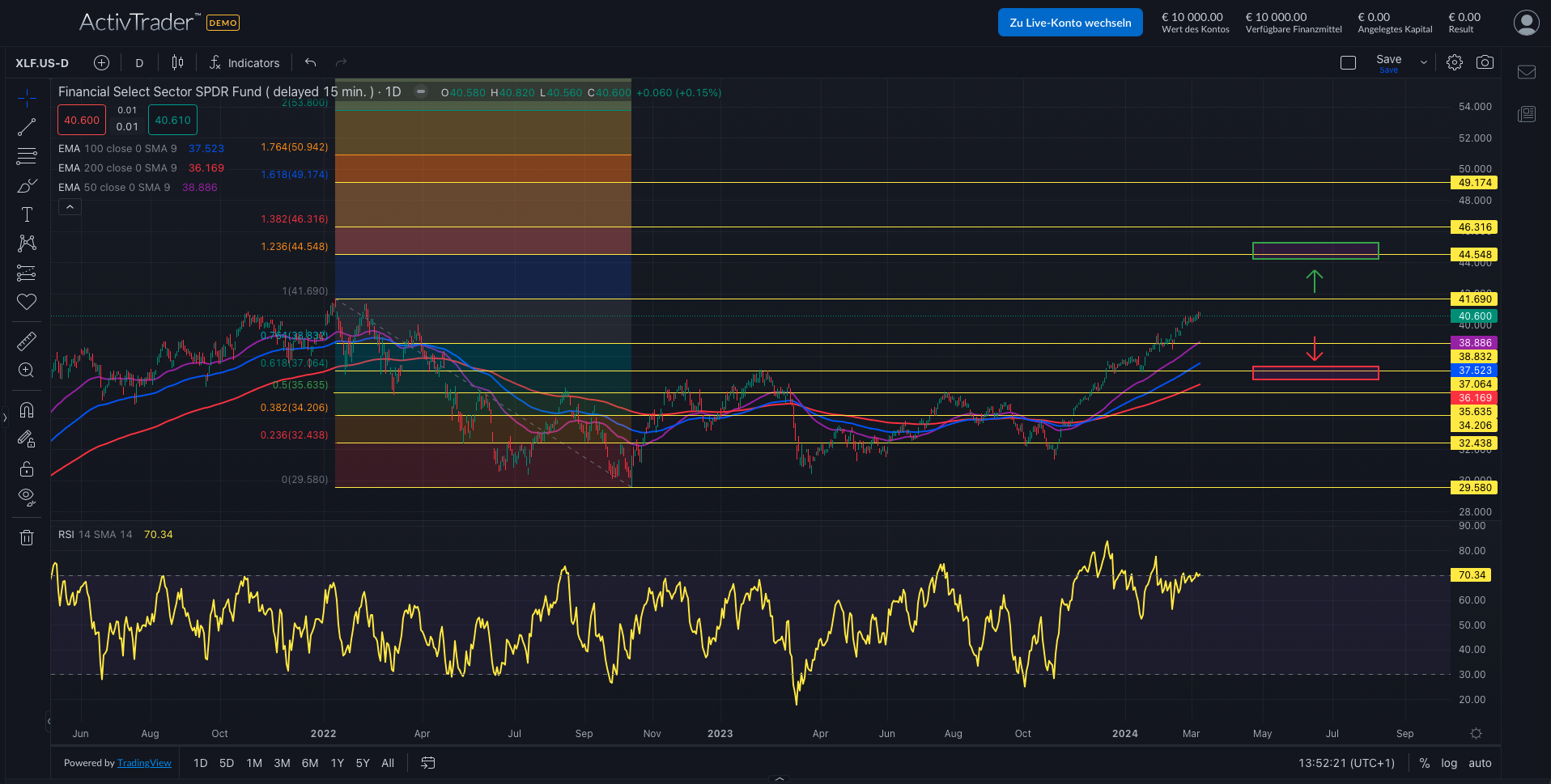Select the XABCD pattern tool
The image size is (1551, 784).
[x=27, y=243]
